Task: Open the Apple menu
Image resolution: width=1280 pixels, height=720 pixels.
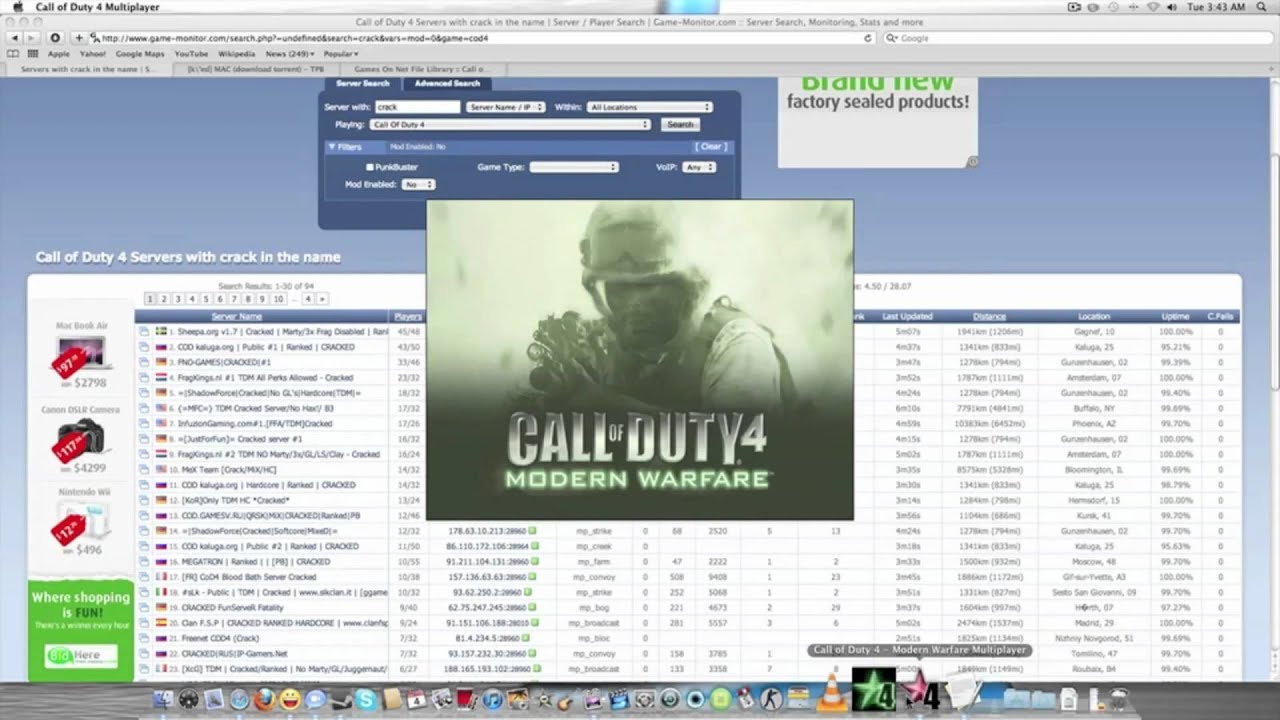Action: coord(16,7)
